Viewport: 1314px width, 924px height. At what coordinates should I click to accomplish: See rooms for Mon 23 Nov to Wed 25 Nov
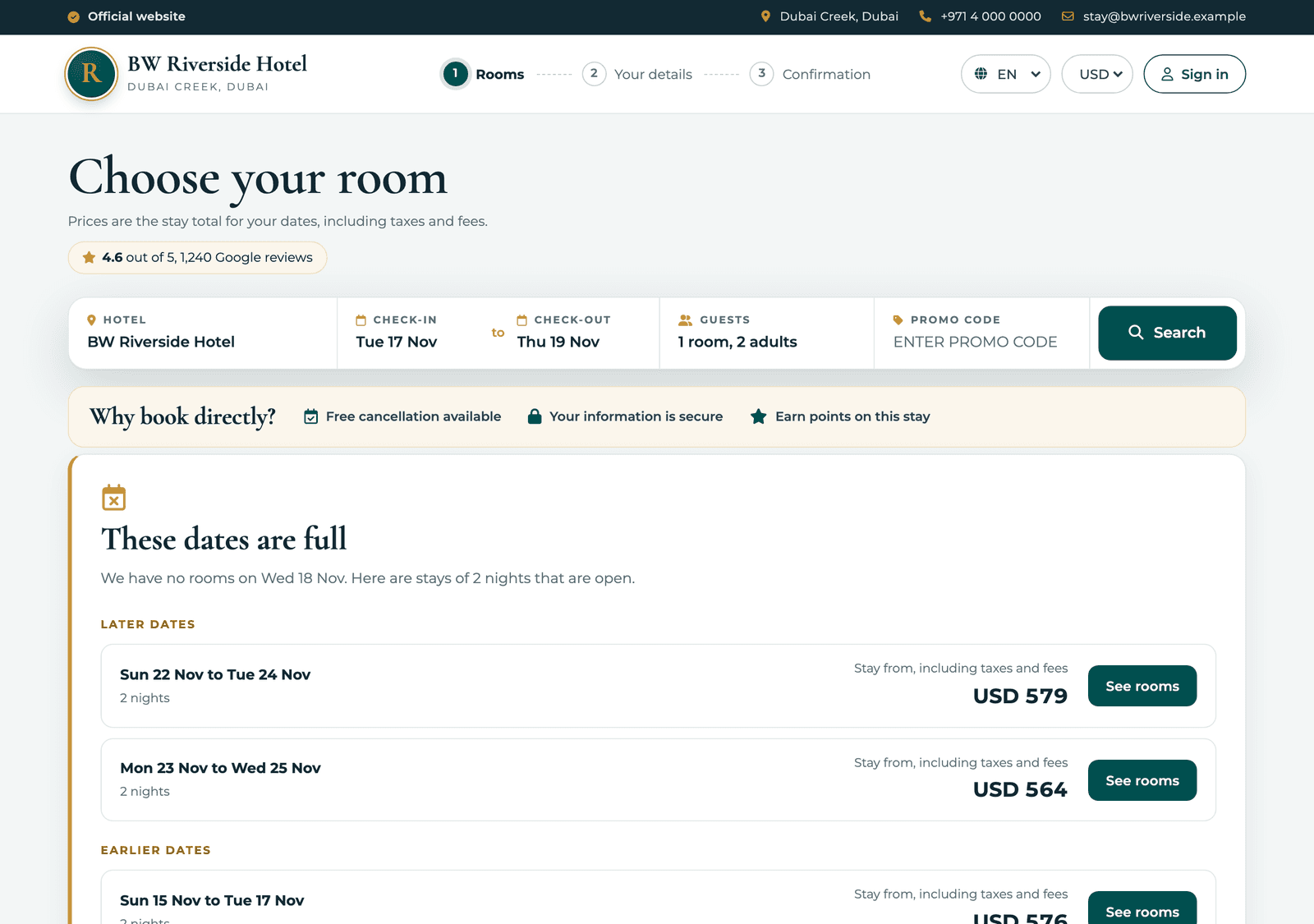1142,780
